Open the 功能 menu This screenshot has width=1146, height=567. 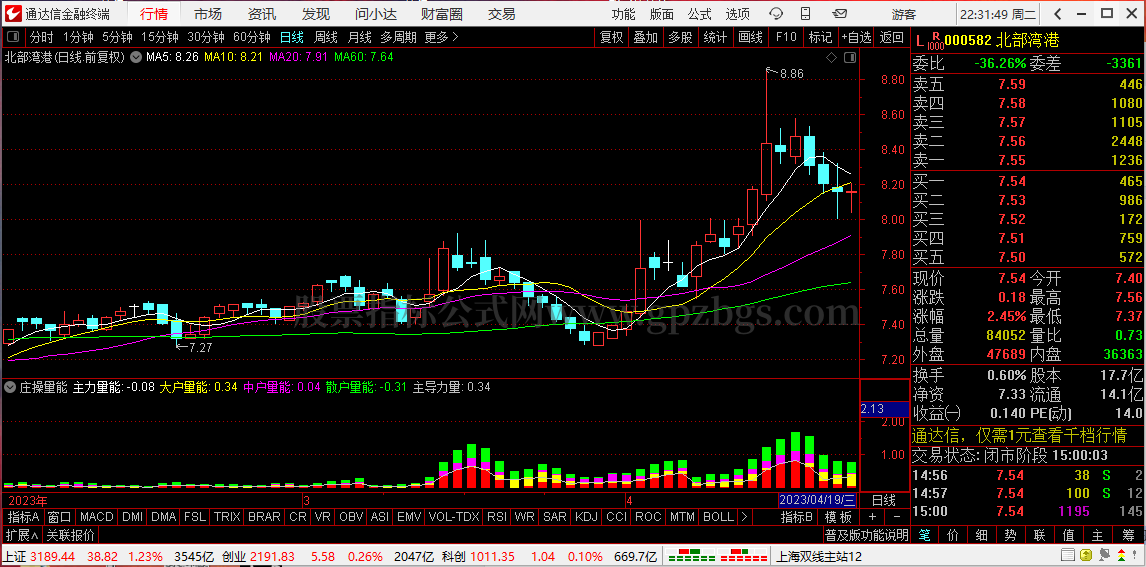pos(623,14)
